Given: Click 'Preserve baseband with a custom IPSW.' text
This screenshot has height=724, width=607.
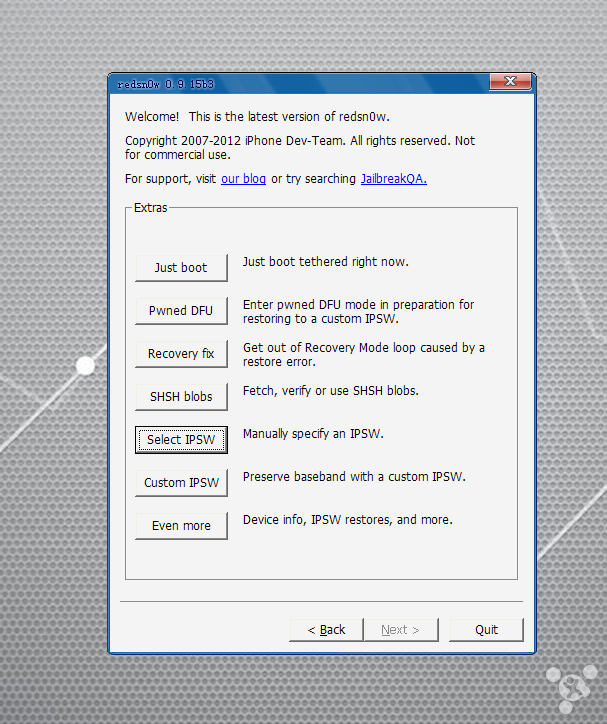Looking at the screenshot, I should coord(354,477).
